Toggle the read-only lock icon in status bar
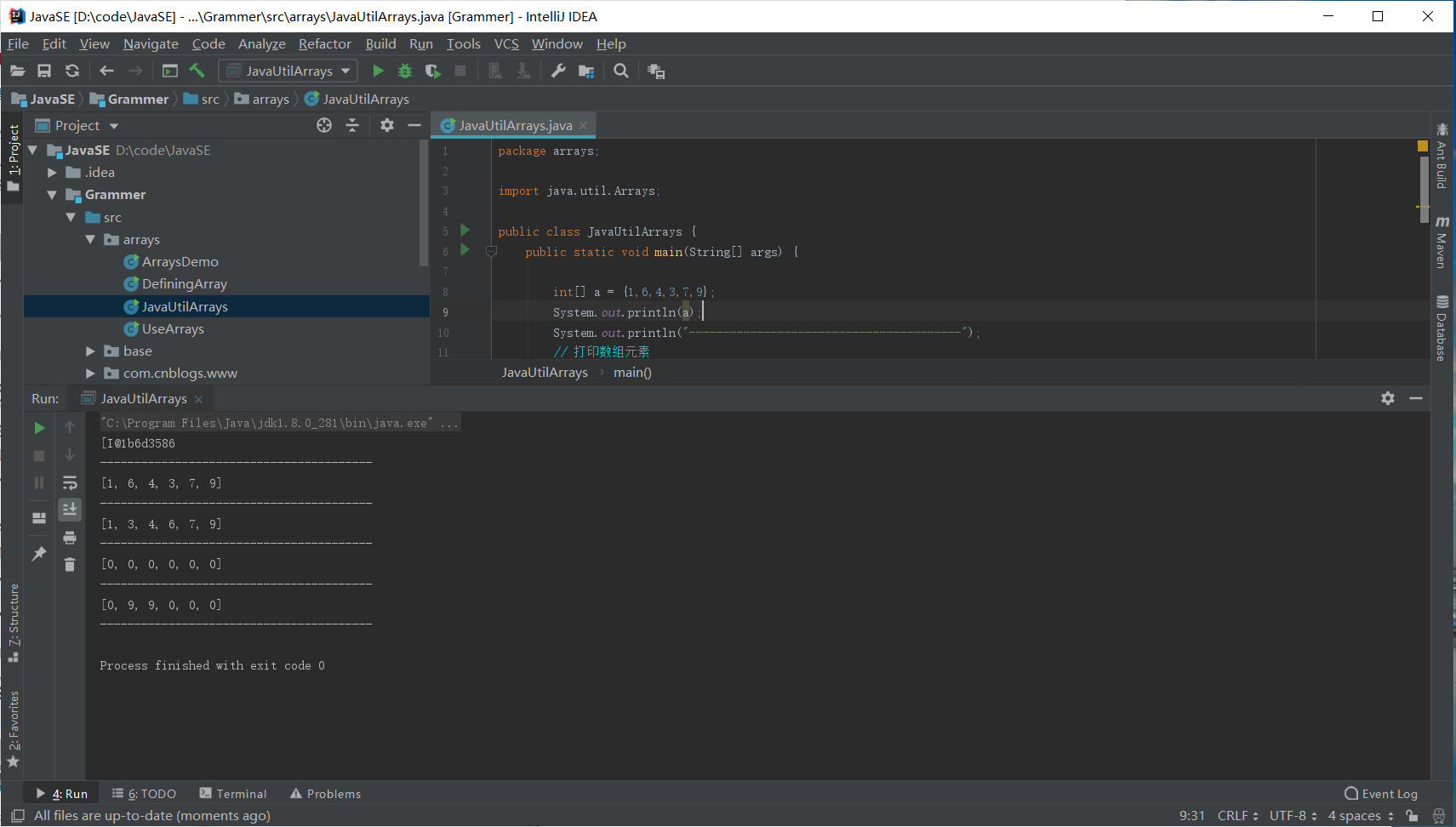Image resolution: width=1456 pixels, height=827 pixels. (x=1413, y=816)
